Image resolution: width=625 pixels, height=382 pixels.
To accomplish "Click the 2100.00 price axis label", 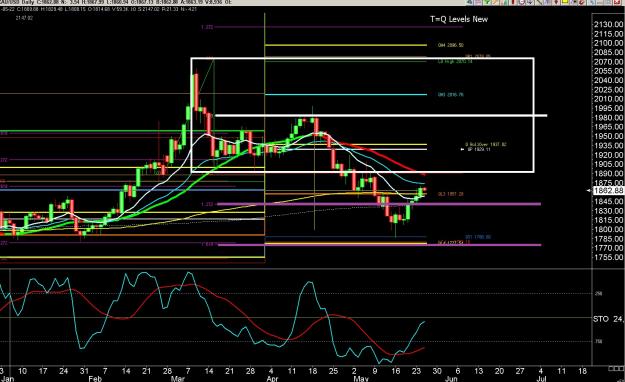I will click(608, 43).
